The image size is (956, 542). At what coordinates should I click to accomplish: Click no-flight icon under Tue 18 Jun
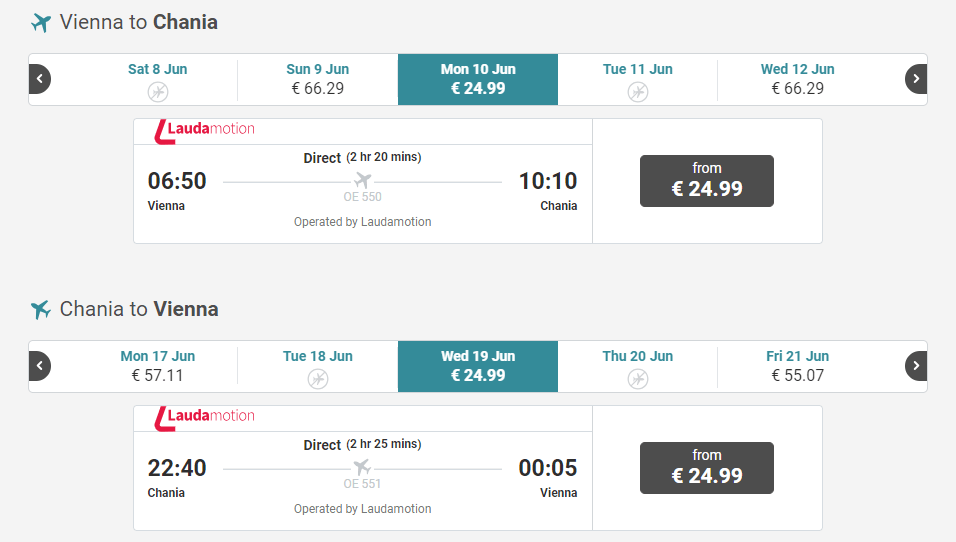pyautogui.click(x=318, y=379)
